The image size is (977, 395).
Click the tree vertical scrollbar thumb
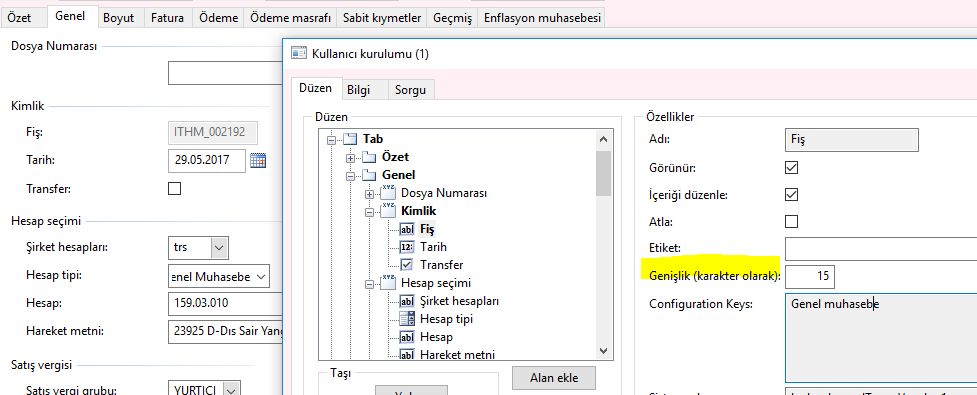[x=603, y=173]
